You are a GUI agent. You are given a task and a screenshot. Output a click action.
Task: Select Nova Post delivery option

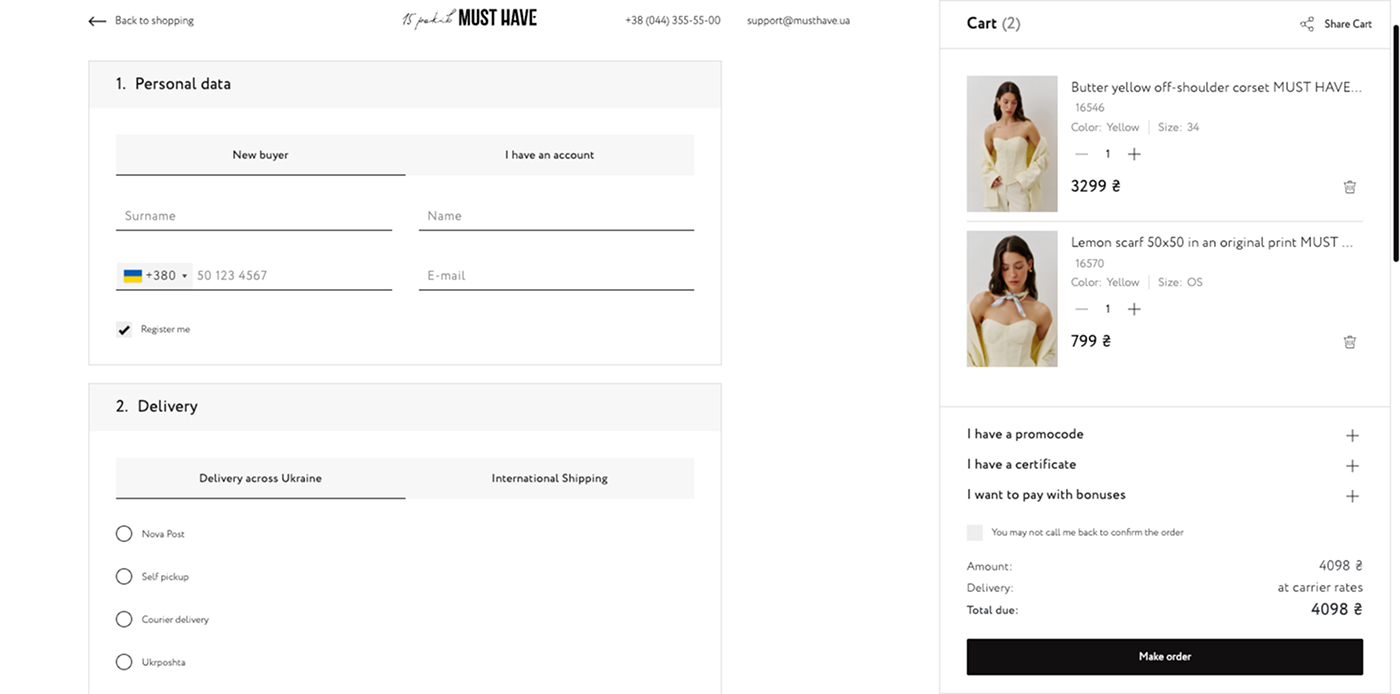(x=124, y=534)
